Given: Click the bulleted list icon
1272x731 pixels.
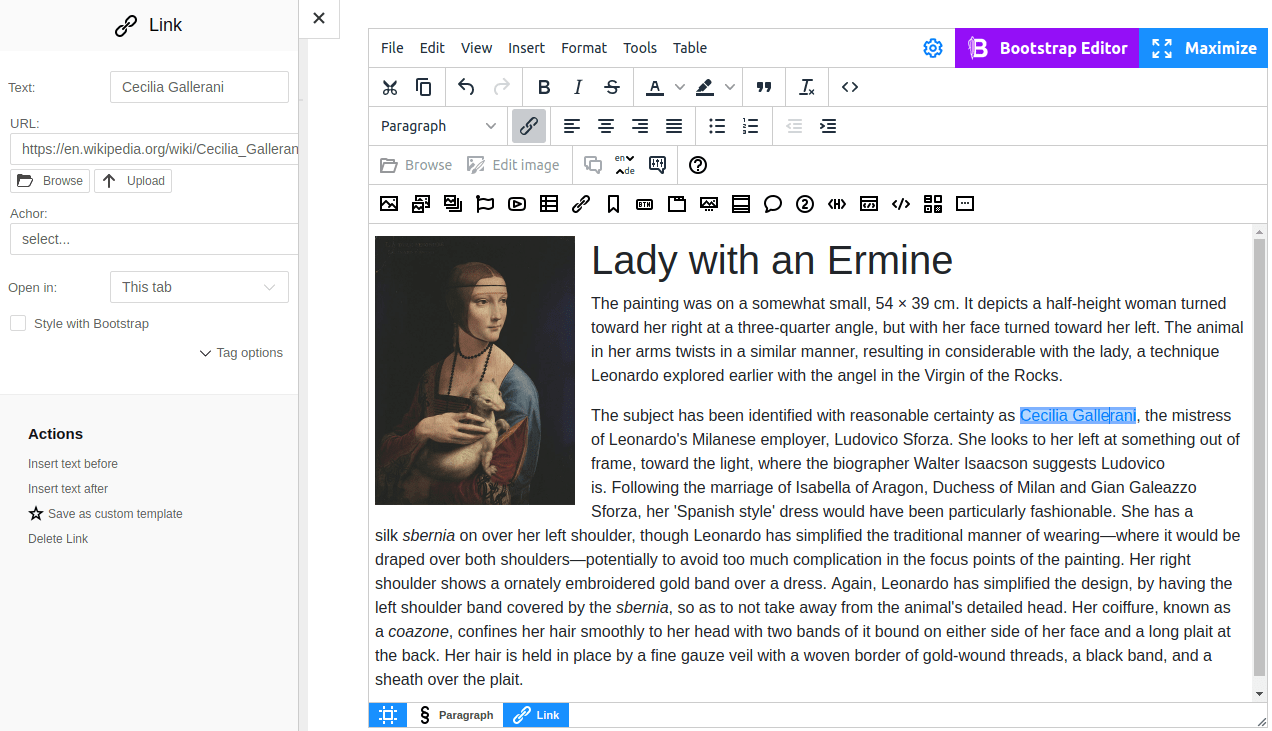Looking at the screenshot, I should [717, 126].
